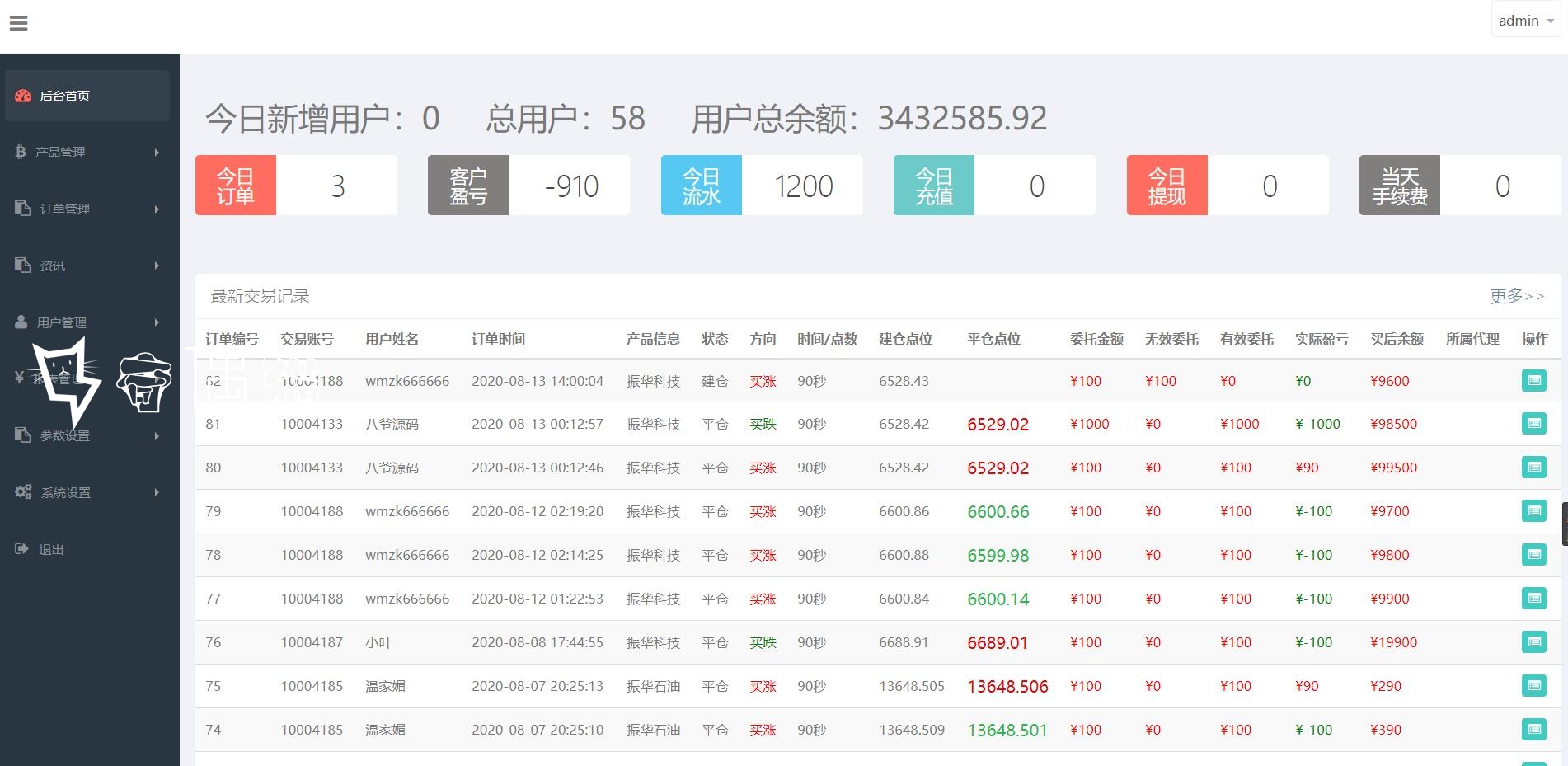The image size is (1568, 766).
Task: Select account 10004133 in order 81 row
Action: (312, 424)
